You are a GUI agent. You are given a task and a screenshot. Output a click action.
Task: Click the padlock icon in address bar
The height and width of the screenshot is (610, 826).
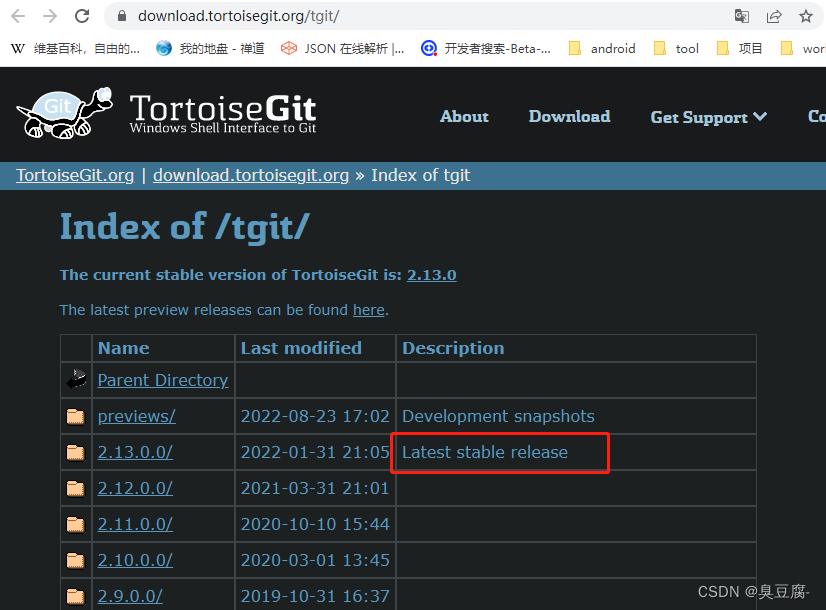pyautogui.click(x=122, y=16)
